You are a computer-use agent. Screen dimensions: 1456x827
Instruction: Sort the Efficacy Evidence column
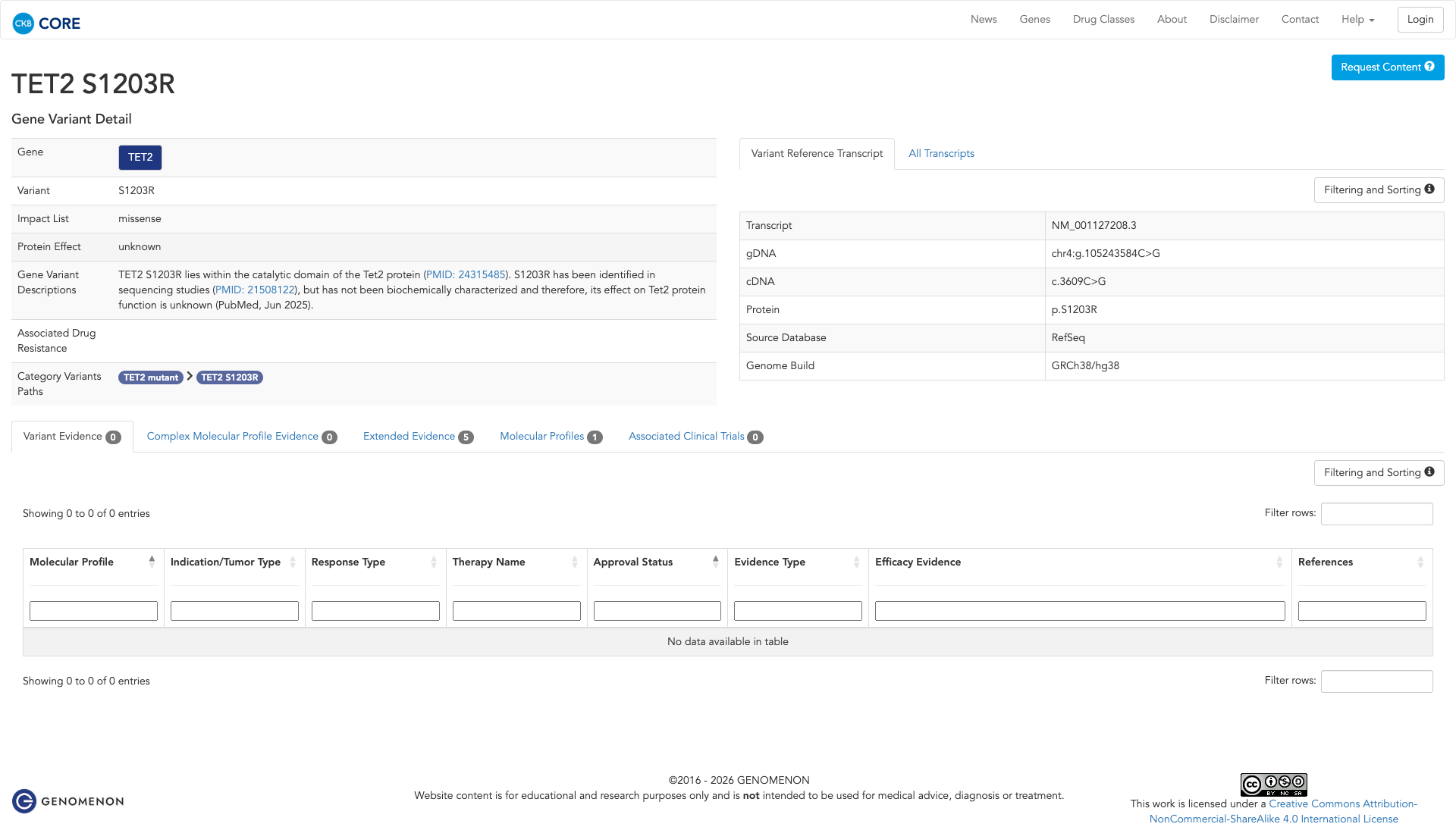tap(1279, 562)
